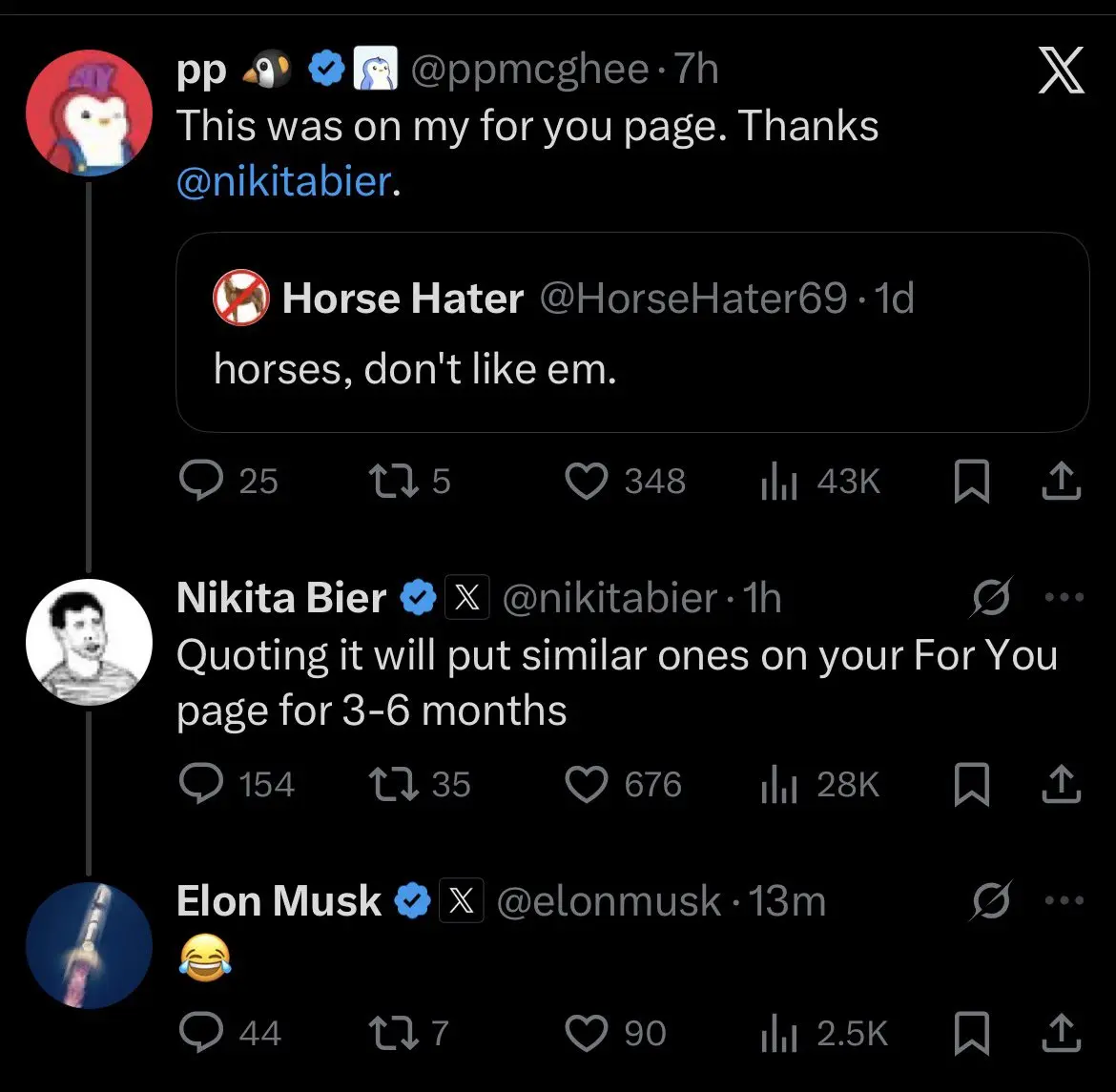Click the X logo in top corner
The image size is (1116, 1092).
1061,72
